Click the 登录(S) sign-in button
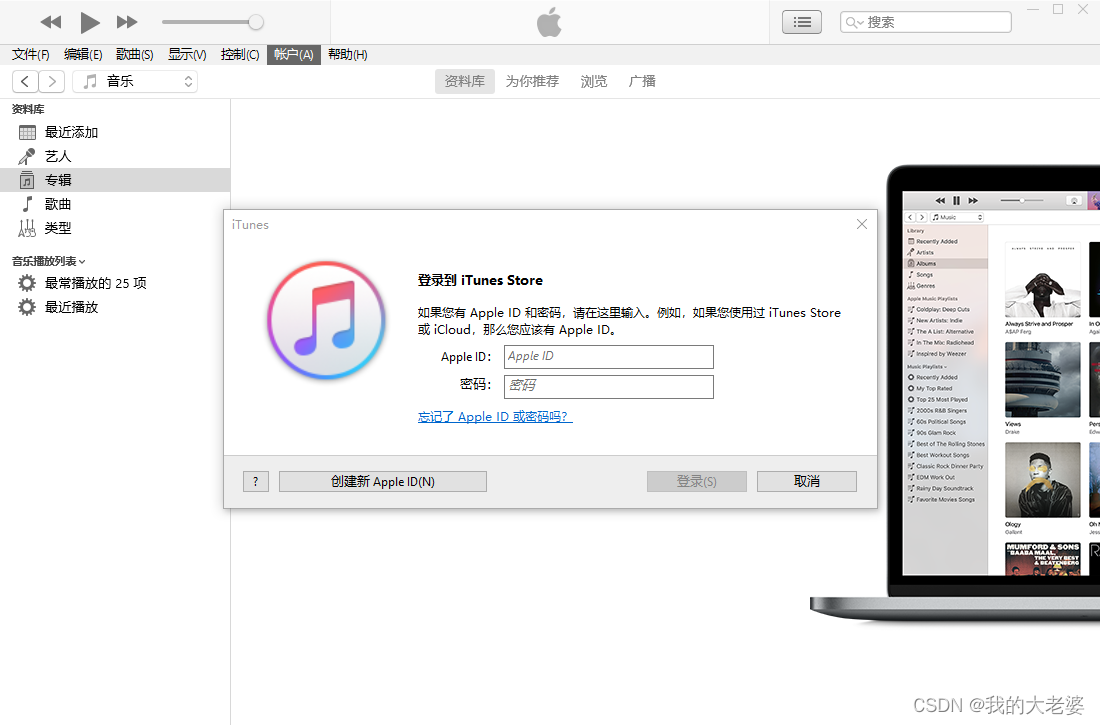Screen dimensions: 1100x725 click(697, 481)
